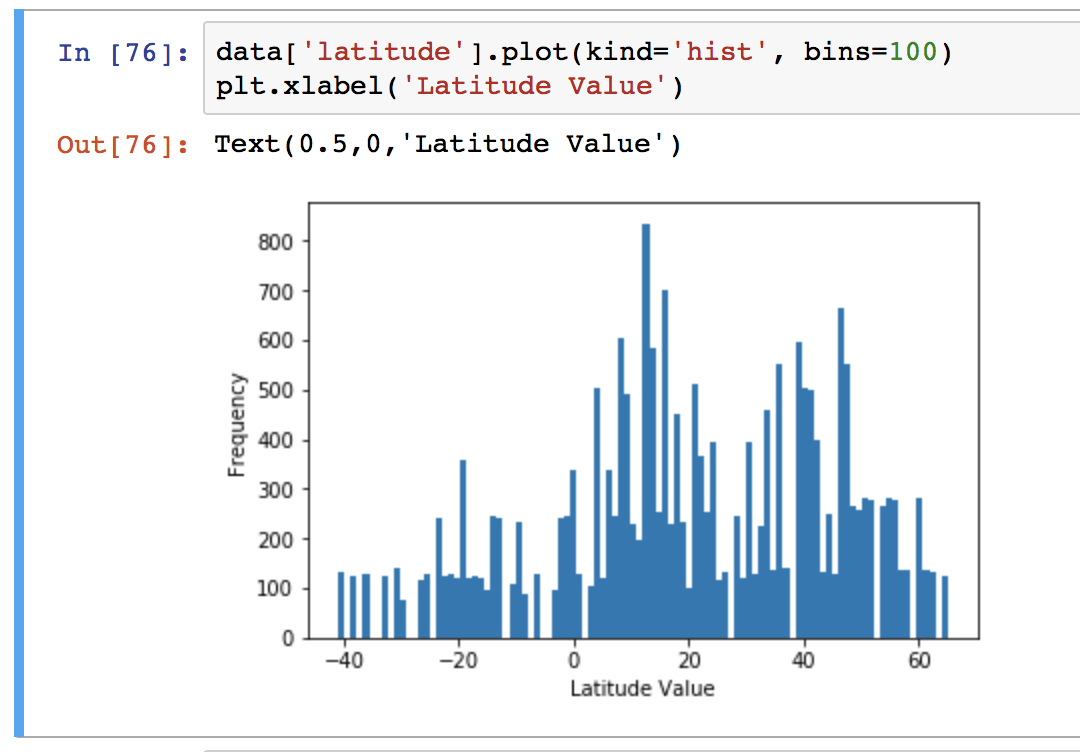This screenshot has width=1080, height=752.
Task: Click the 0 tick on the x-axis
Action: [x=573, y=659]
